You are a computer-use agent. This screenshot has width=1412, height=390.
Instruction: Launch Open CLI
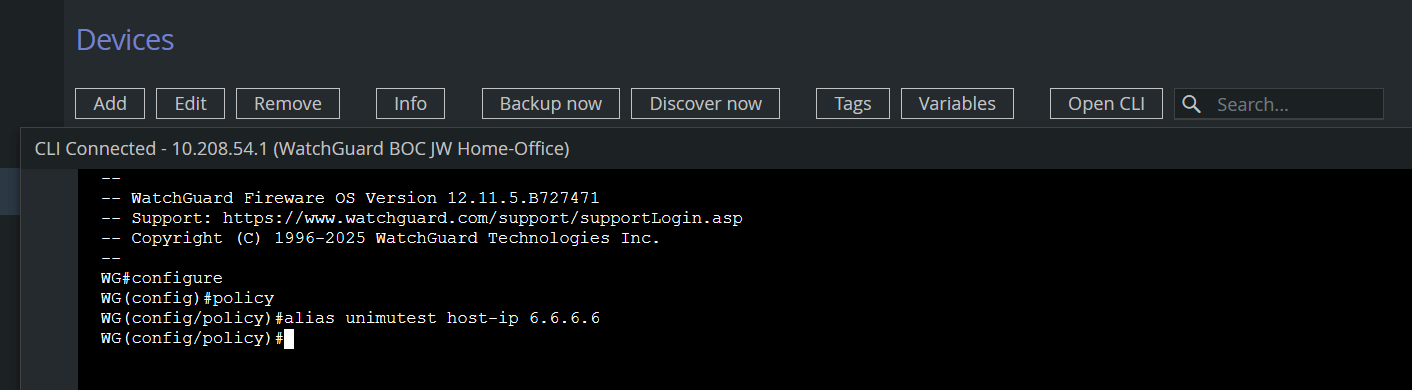(1106, 104)
